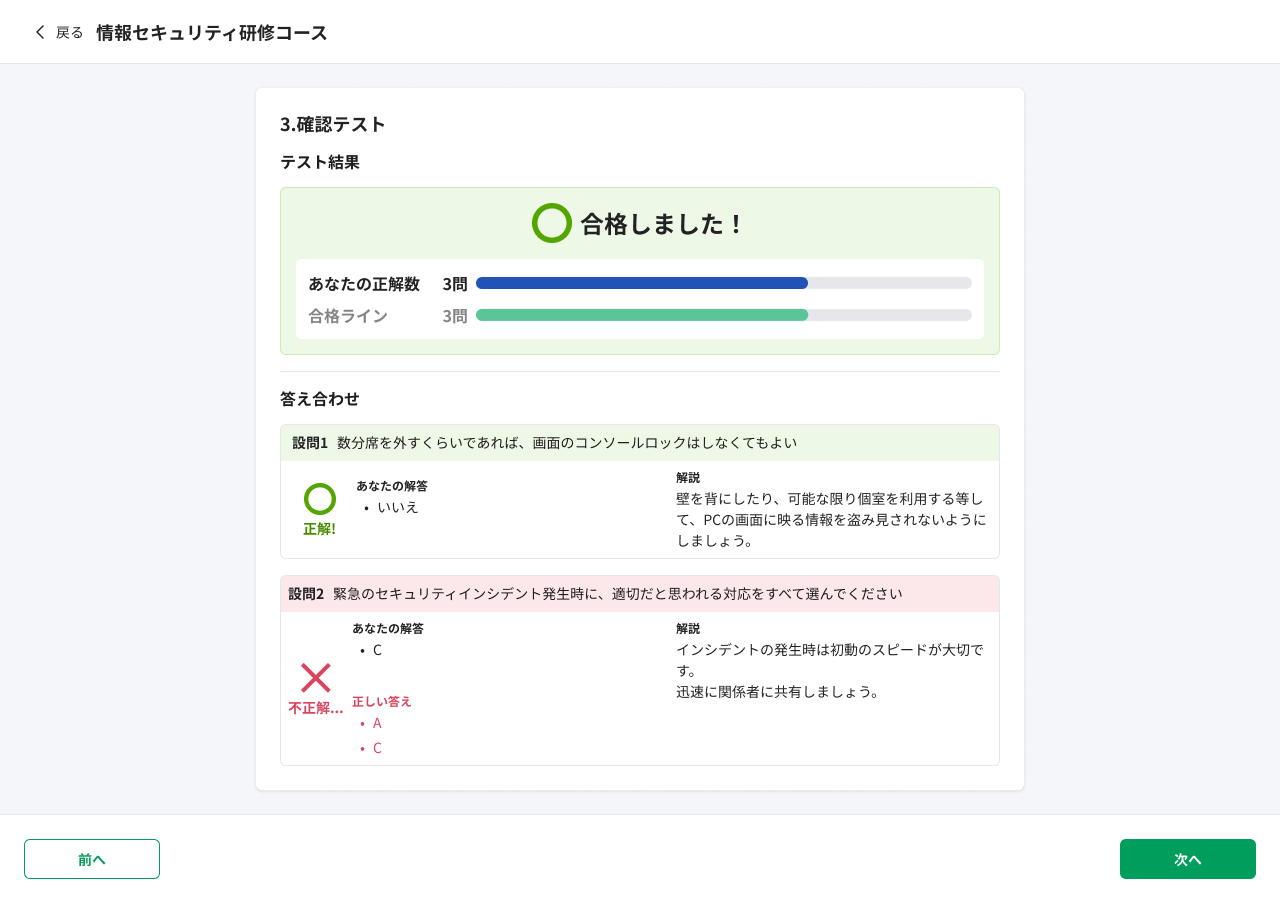Image resolution: width=1280 pixels, height=903 pixels.
Task: Click the back chevron arrow icon
Action: click(x=40, y=32)
